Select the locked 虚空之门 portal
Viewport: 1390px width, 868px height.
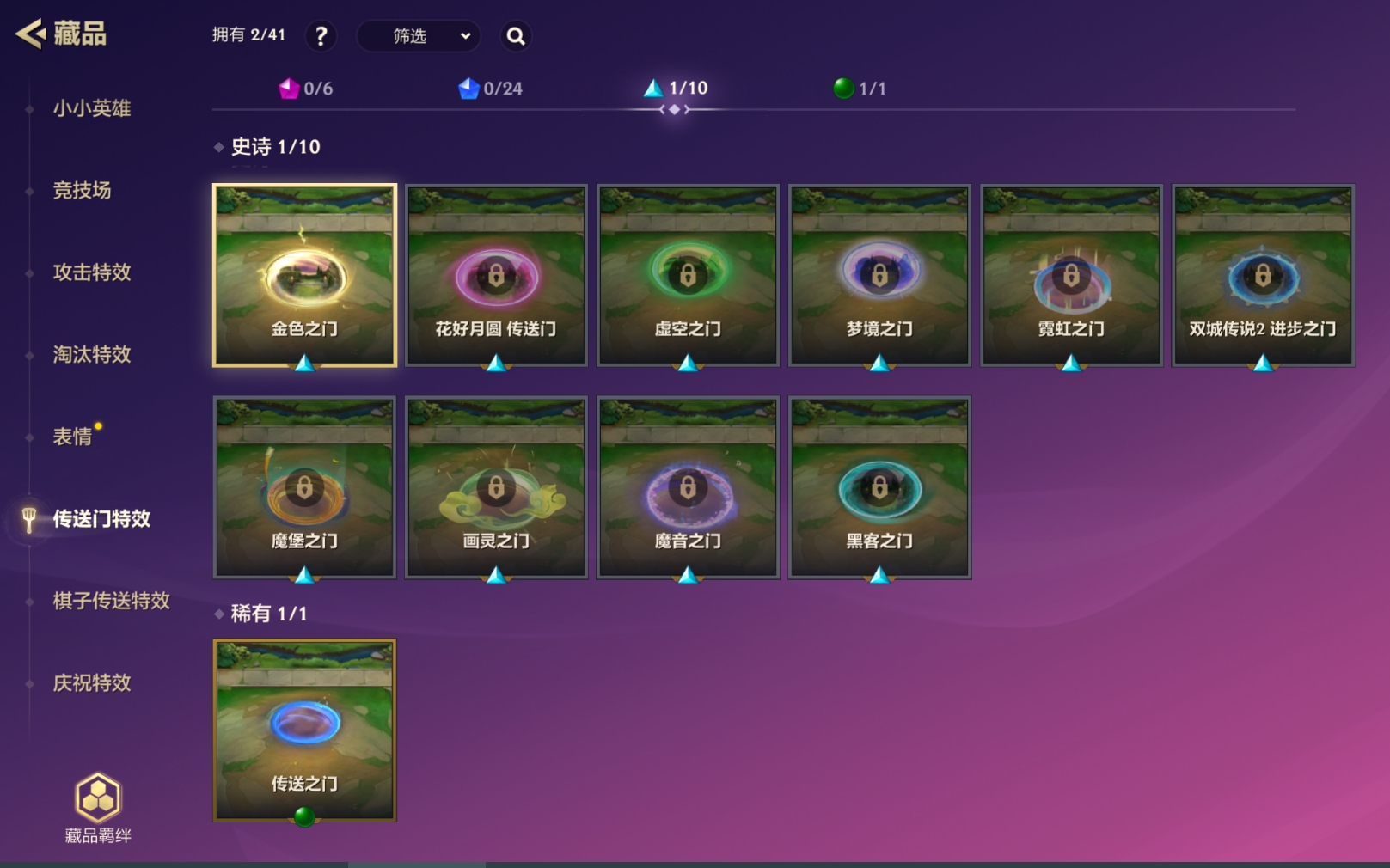click(688, 275)
